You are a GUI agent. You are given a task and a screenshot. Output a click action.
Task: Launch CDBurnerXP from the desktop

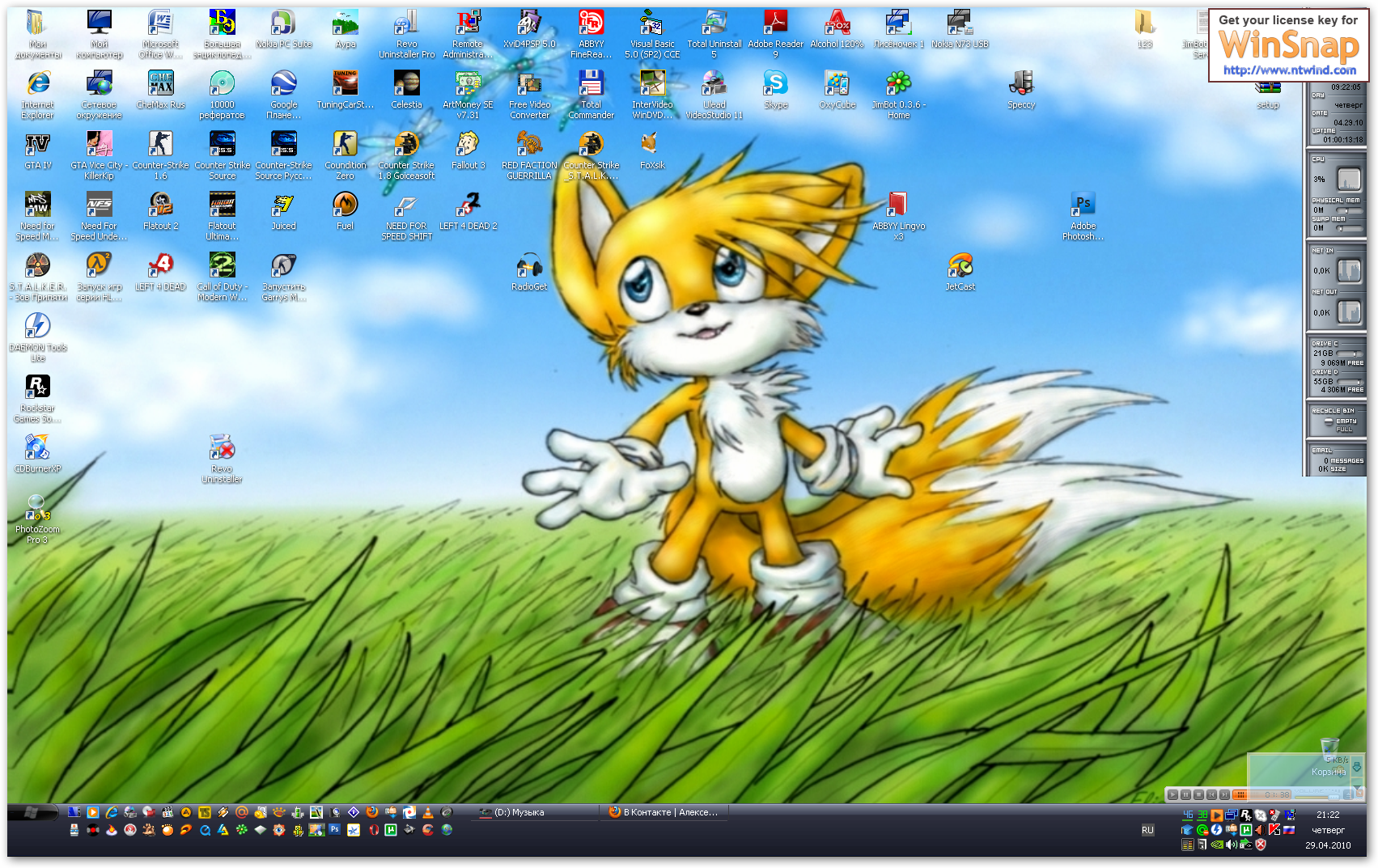click(x=38, y=454)
